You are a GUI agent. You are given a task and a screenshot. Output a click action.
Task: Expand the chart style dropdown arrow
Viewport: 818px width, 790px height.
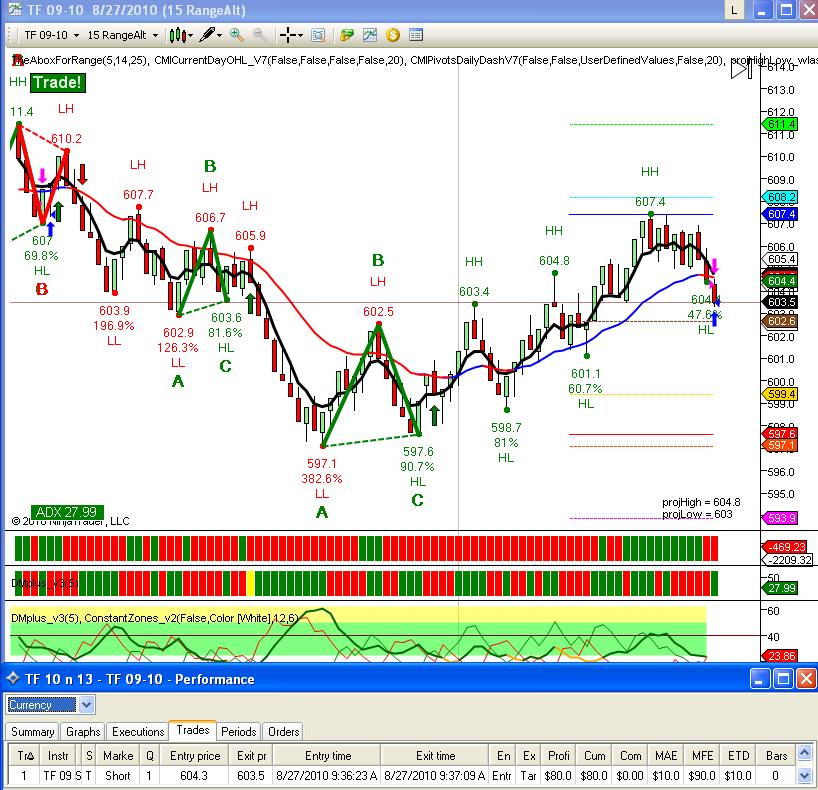(190, 35)
